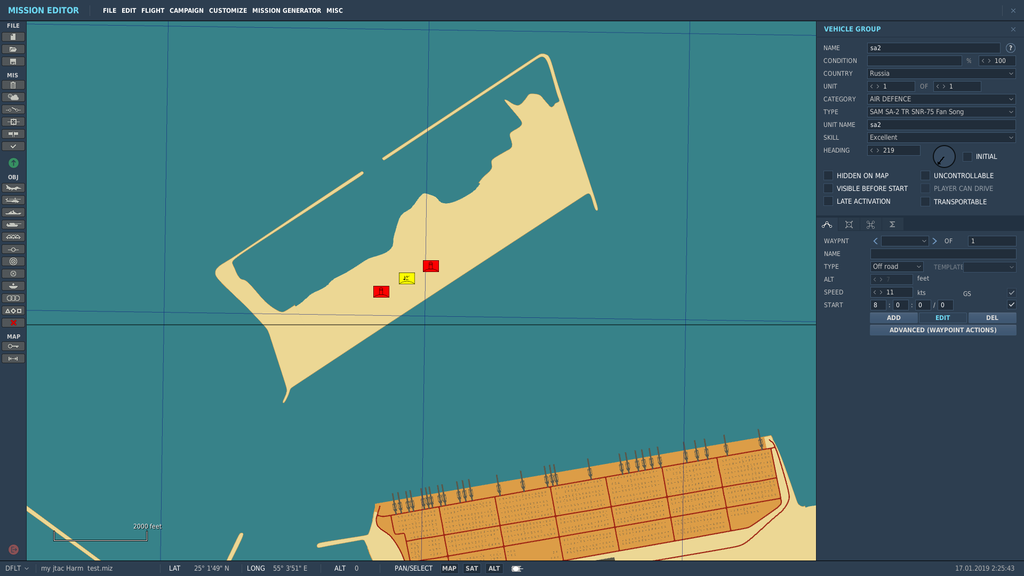1024x576 pixels.
Task: Check the Uncontrollable option
Action: coord(925,176)
